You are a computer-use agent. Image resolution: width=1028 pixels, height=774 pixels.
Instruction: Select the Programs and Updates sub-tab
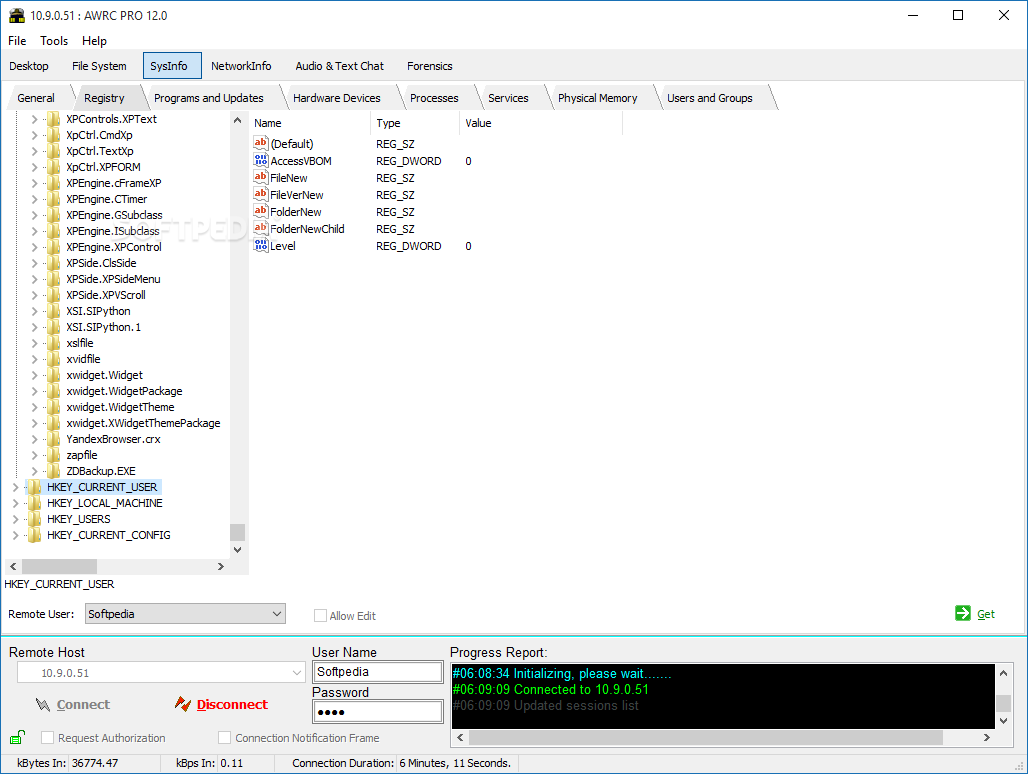pyautogui.click(x=208, y=98)
